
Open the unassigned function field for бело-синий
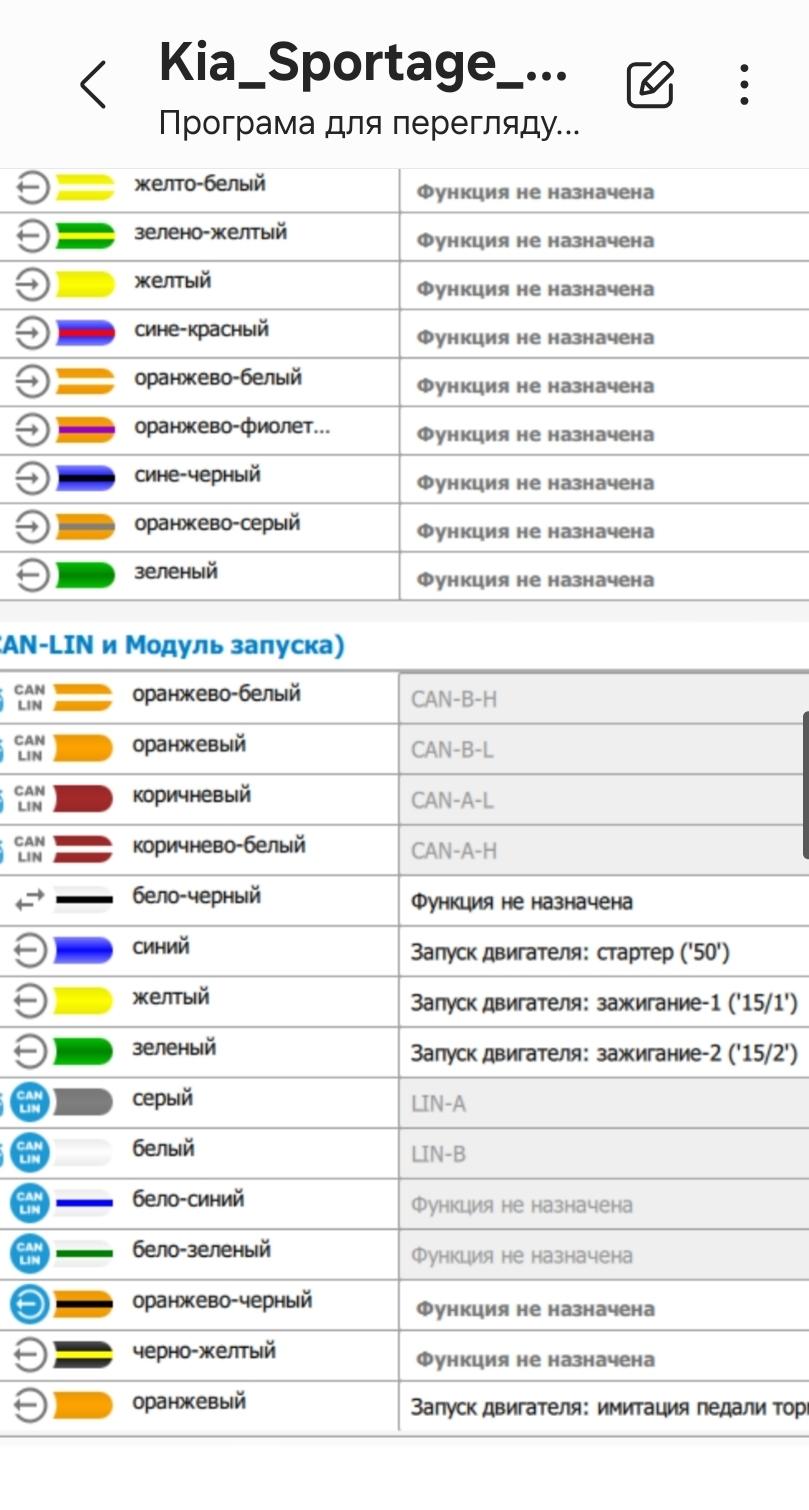[604, 1204]
